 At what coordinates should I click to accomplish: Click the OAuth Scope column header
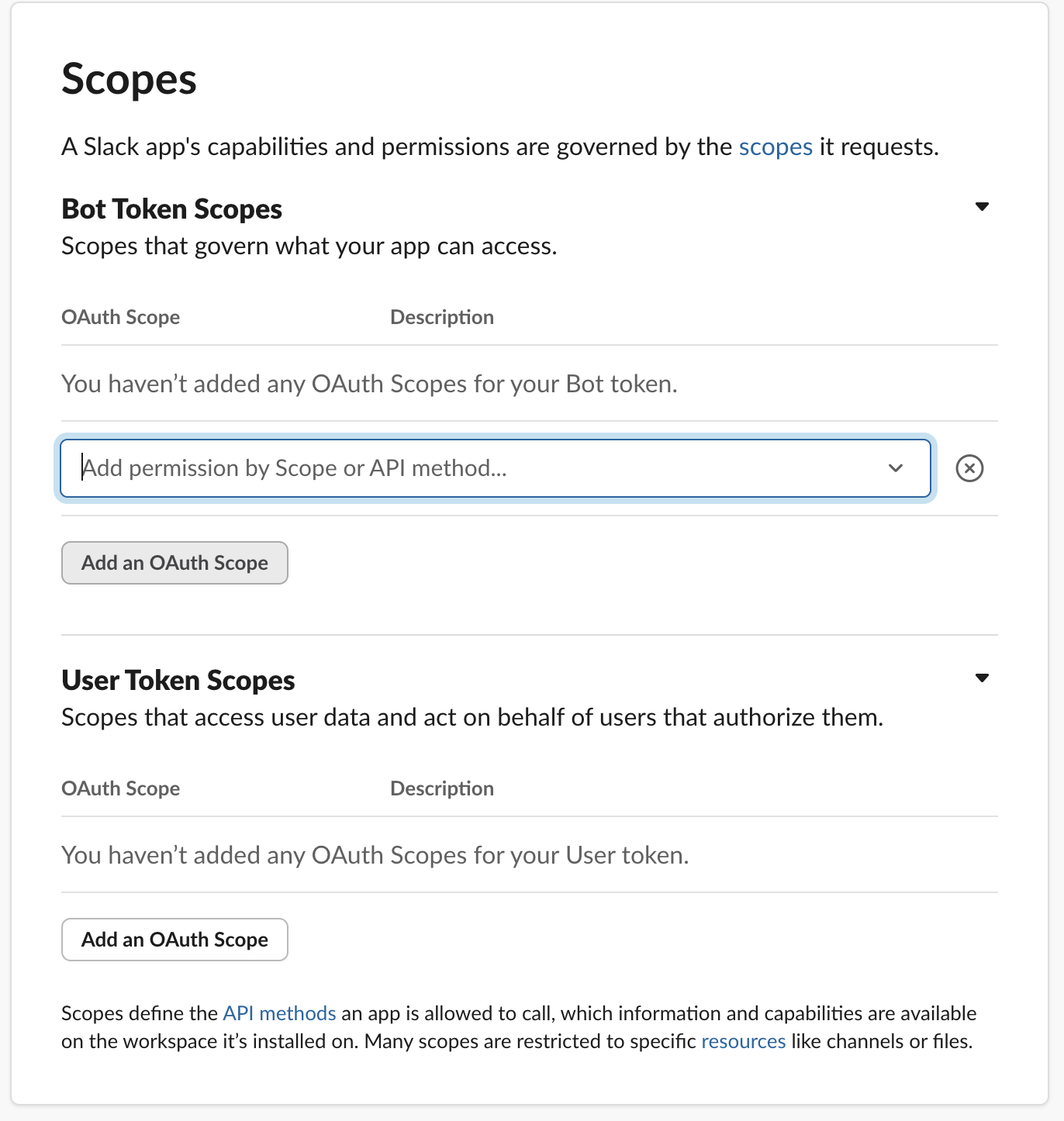(120, 317)
